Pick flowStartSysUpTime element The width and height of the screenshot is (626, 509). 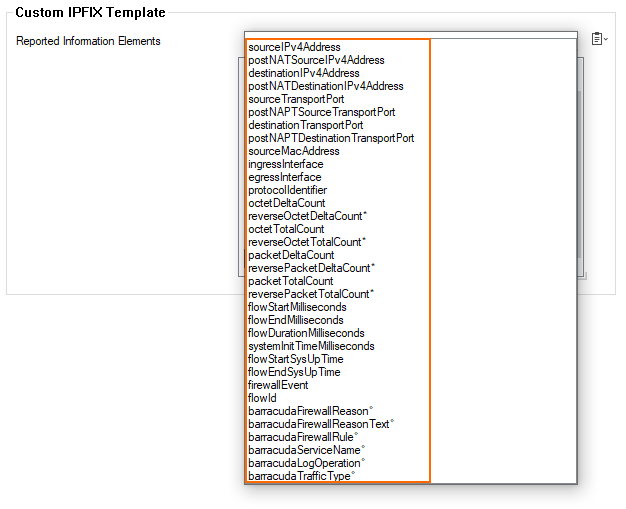[x=295, y=359]
